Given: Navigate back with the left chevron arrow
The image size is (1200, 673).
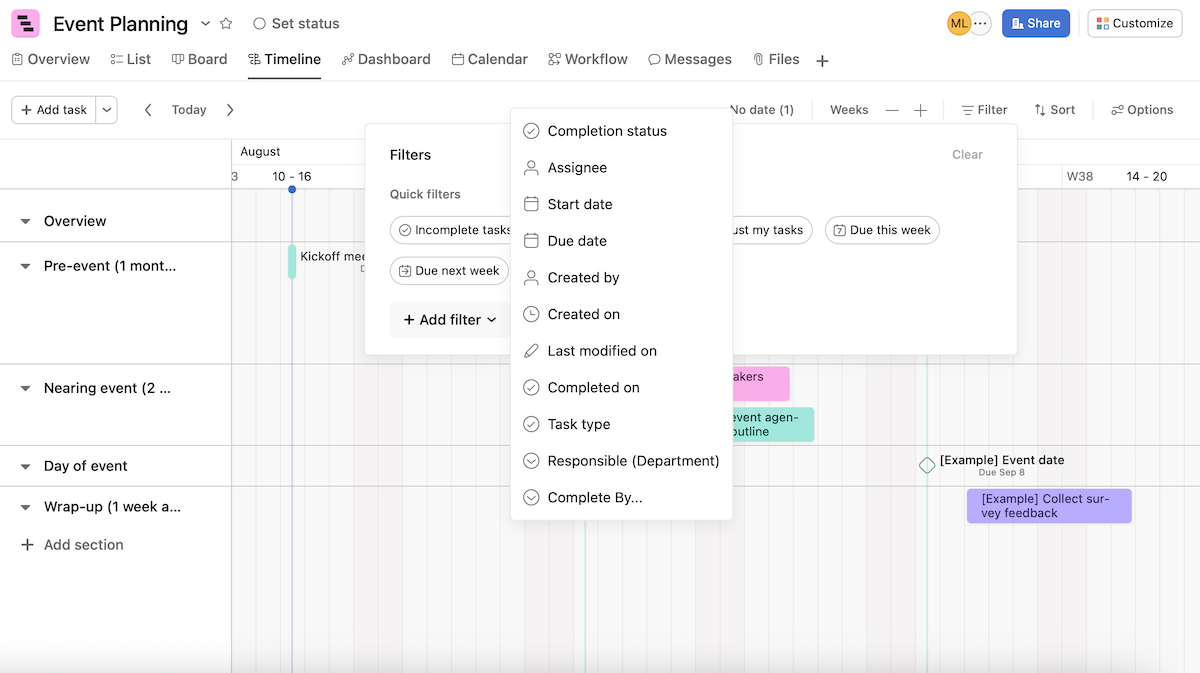Looking at the screenshot, I should (148, 110).
